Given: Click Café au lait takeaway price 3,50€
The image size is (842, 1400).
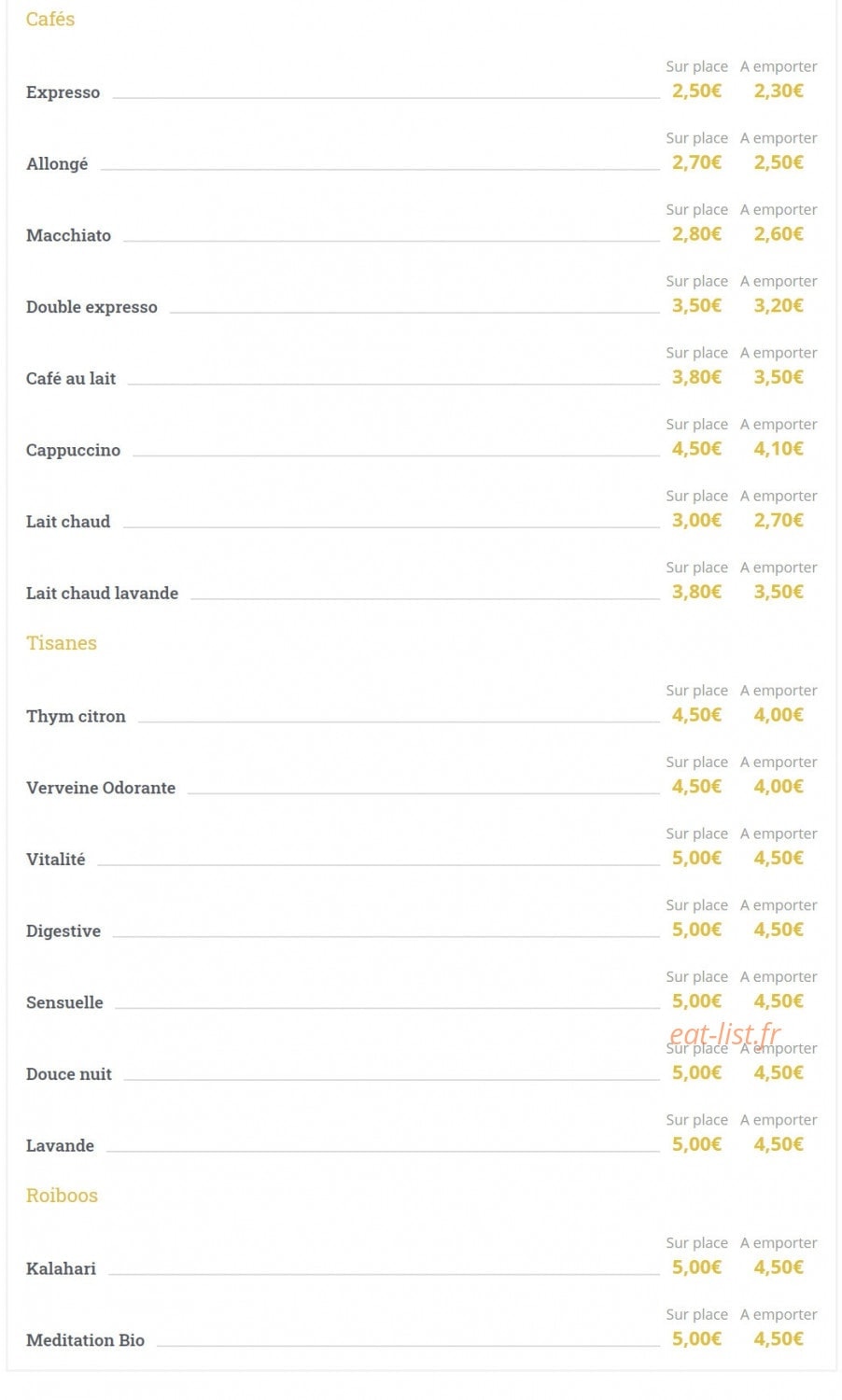Looking at the screenshot, I should (779, 377).
